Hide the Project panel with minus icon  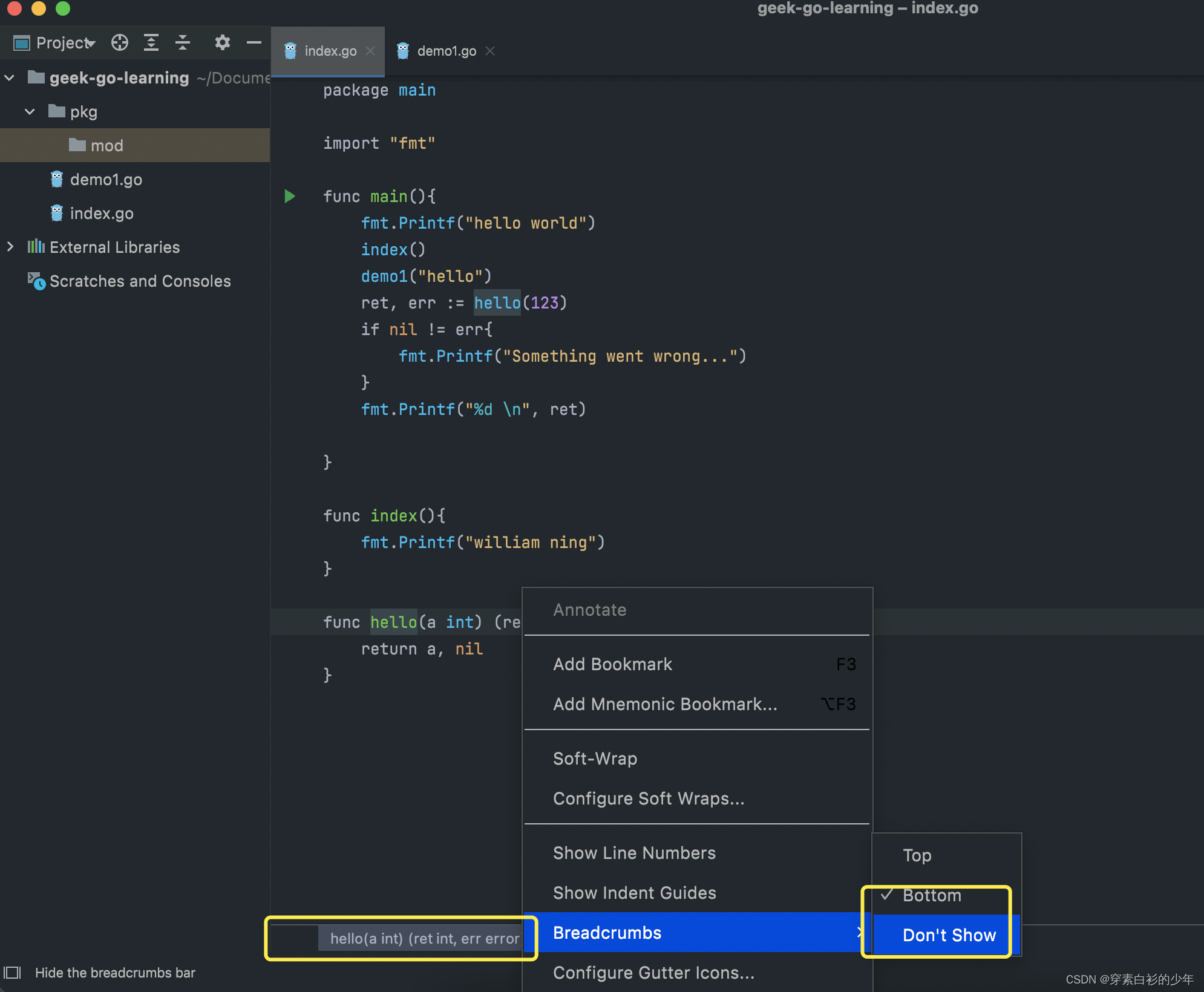point(254,42)
